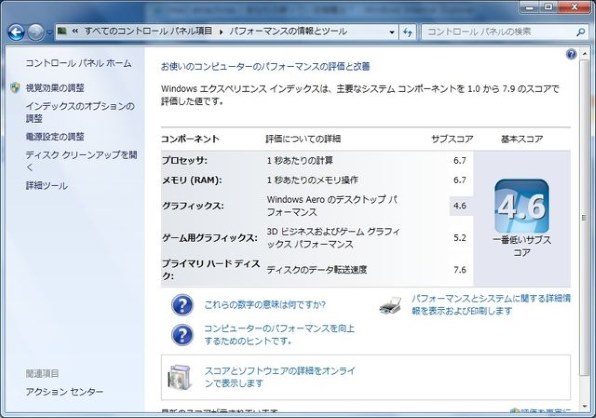Click 1 秒あたりのメモリ操作 description text
The width and height of the screenshot is (596, 418).
312,180
